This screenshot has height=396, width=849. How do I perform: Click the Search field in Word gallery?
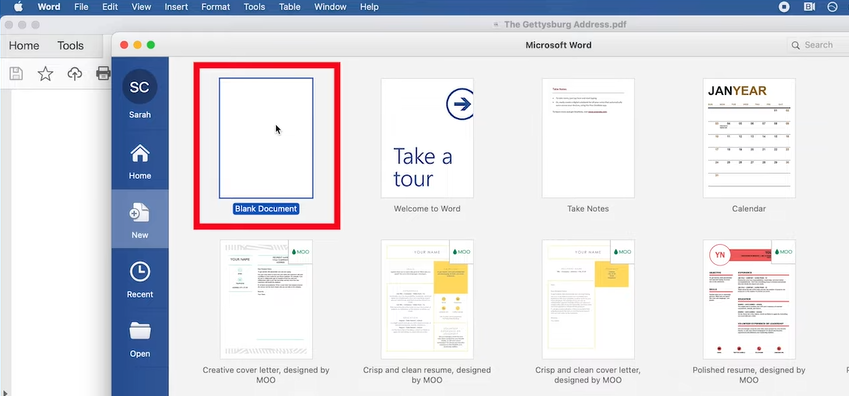click(x=818, y=46)
